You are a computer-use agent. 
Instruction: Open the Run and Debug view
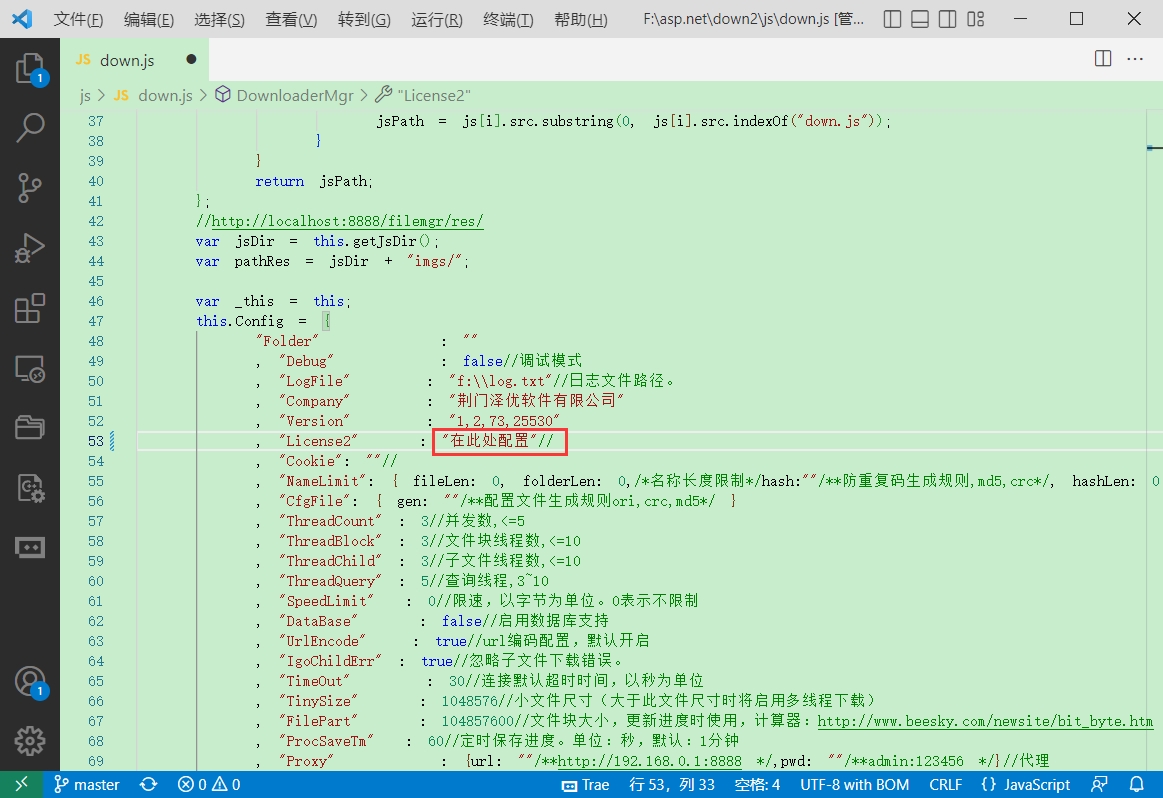coord(30,248)
